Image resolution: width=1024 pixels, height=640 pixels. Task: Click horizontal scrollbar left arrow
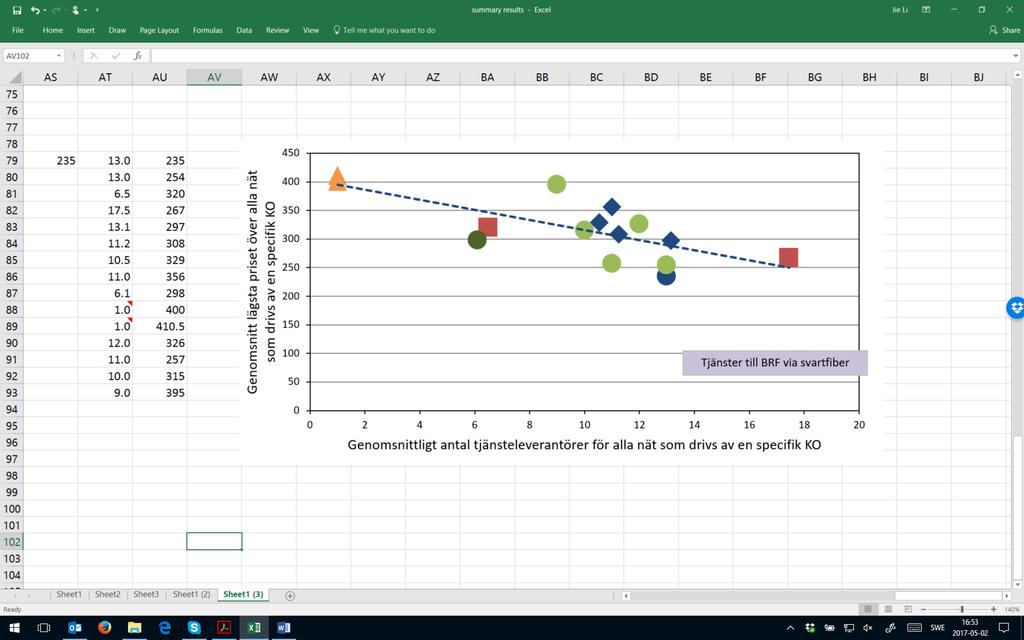[x=626, y=596]
